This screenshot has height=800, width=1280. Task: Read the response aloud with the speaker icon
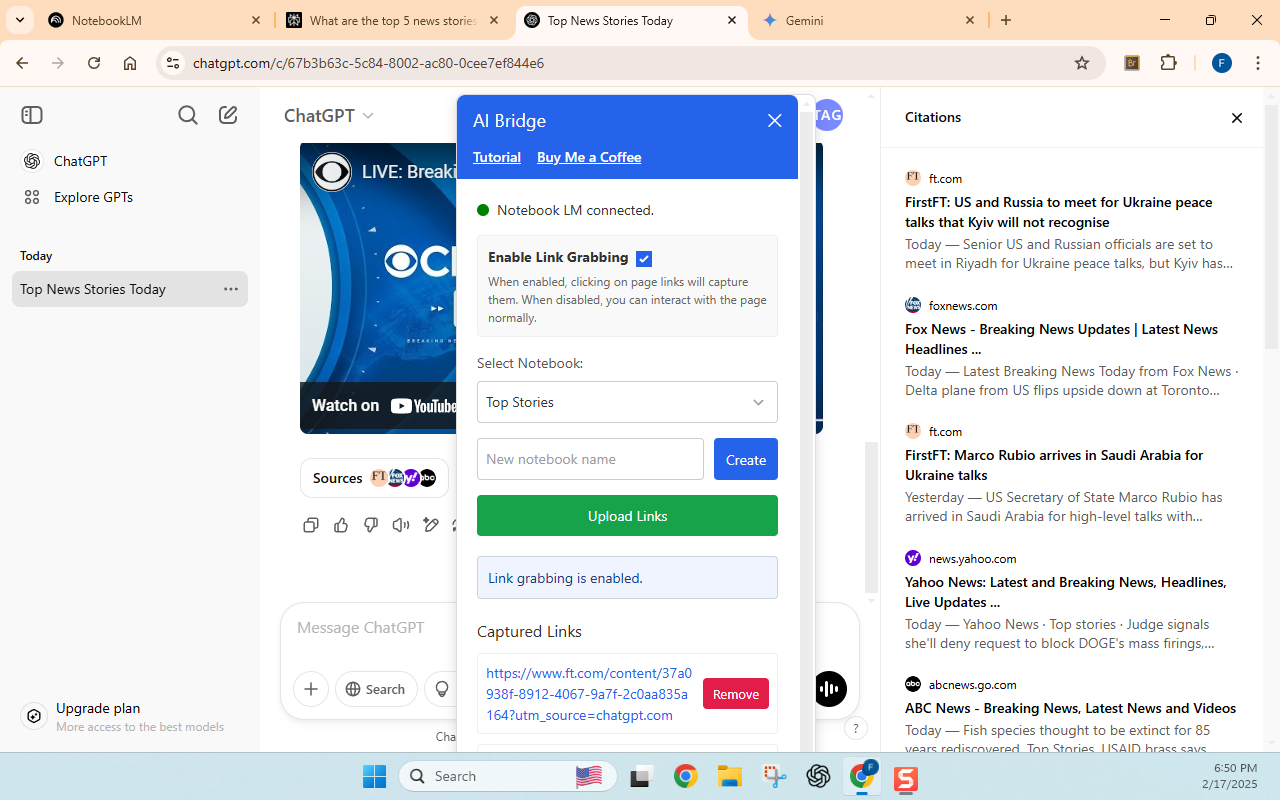click(400, 524)
